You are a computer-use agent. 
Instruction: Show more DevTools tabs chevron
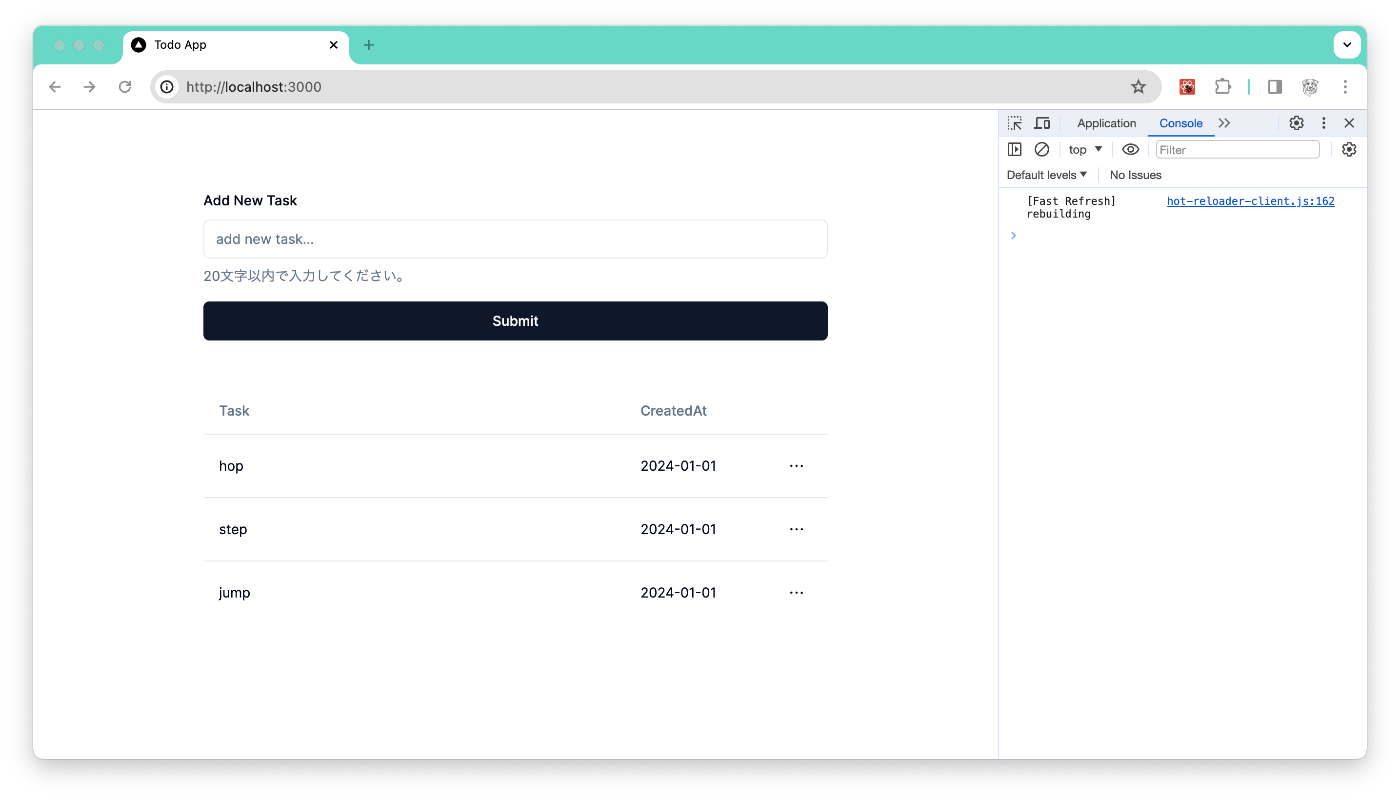coord(1225,123)
